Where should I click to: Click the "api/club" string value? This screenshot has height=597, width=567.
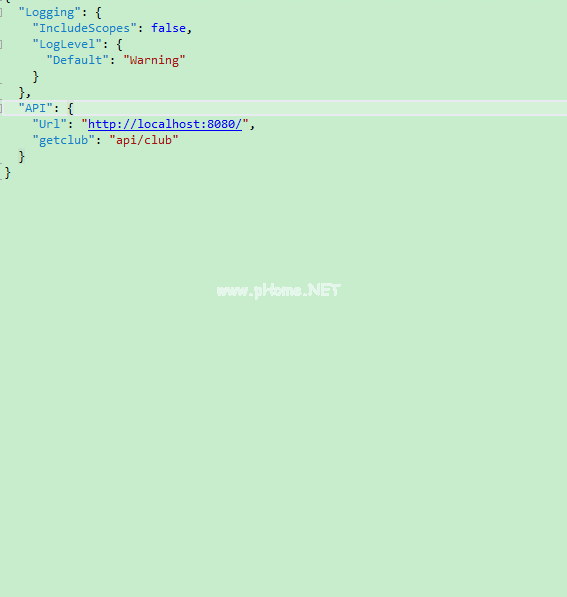pos(144,140)
